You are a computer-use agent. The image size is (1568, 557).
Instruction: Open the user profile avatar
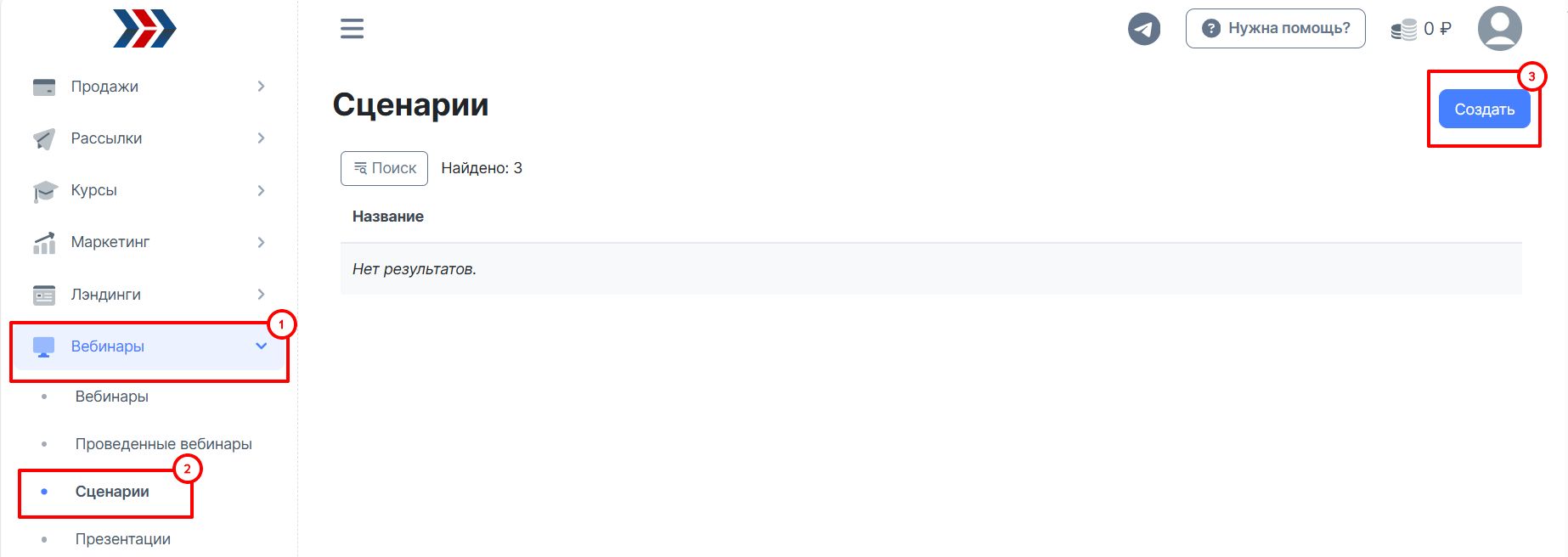pyautogui.click(x=1499, y=29)
